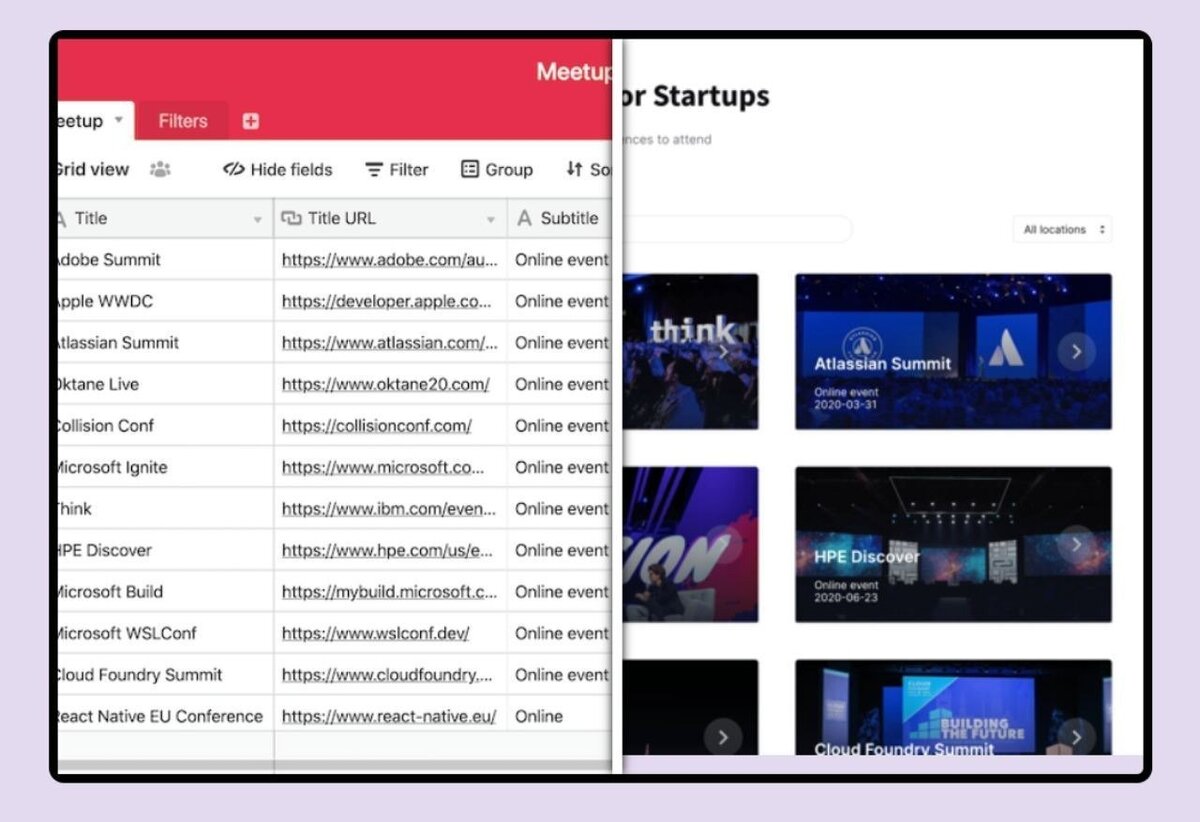1200x822 pixels.
Task: Select the Atlassian Summit title cell
Action: [x=165, y=343]
